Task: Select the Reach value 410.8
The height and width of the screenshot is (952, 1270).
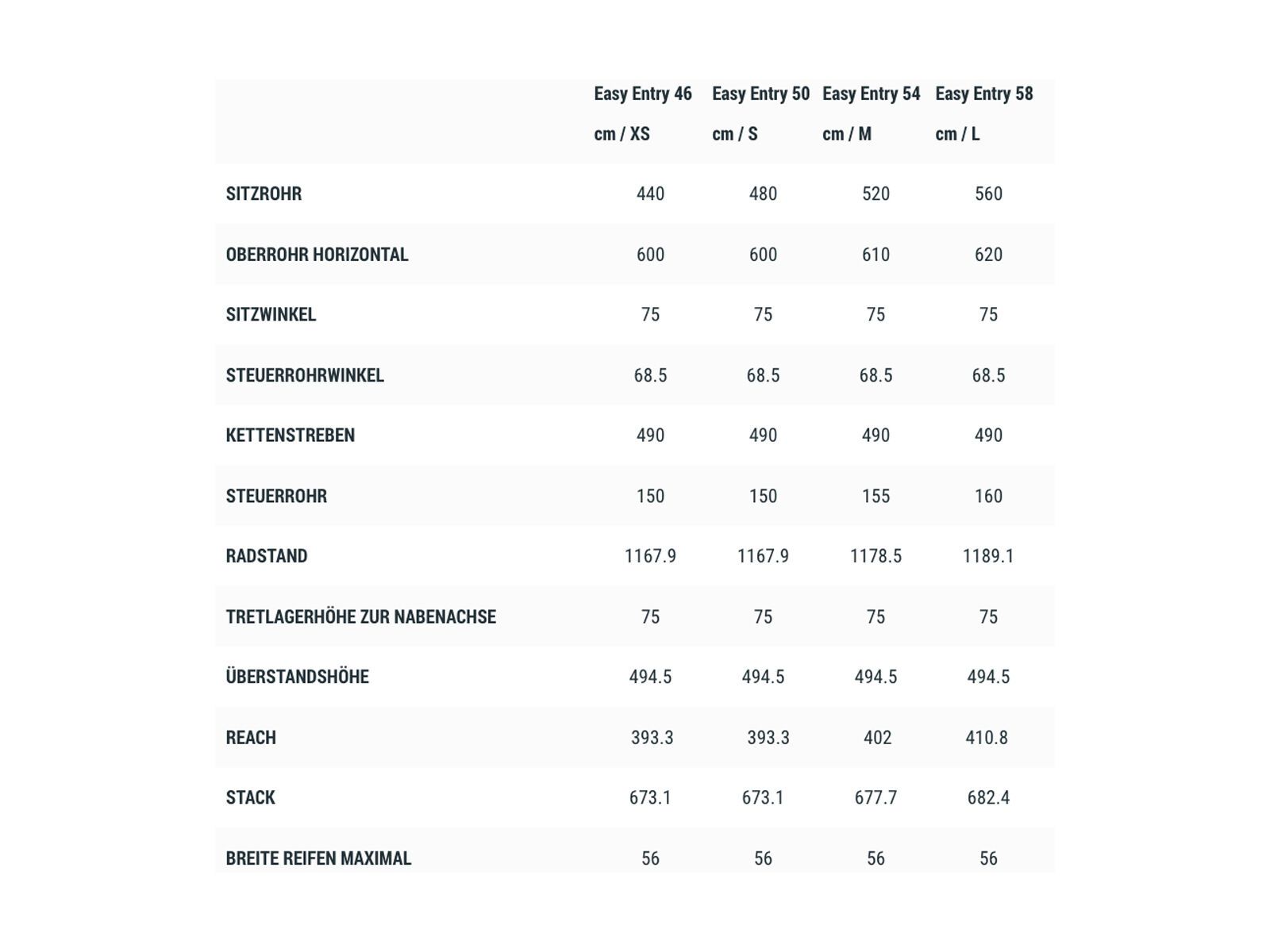Action: (x=987, y=738)
